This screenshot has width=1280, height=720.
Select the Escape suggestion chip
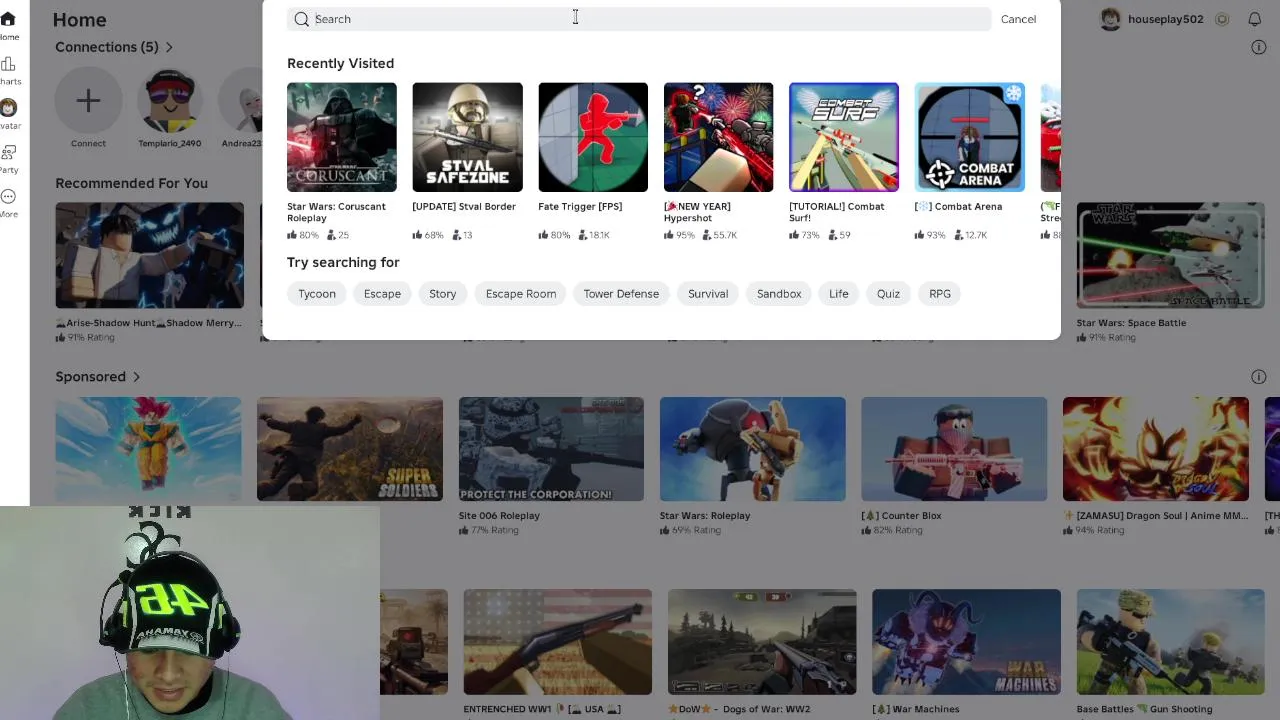382,294
